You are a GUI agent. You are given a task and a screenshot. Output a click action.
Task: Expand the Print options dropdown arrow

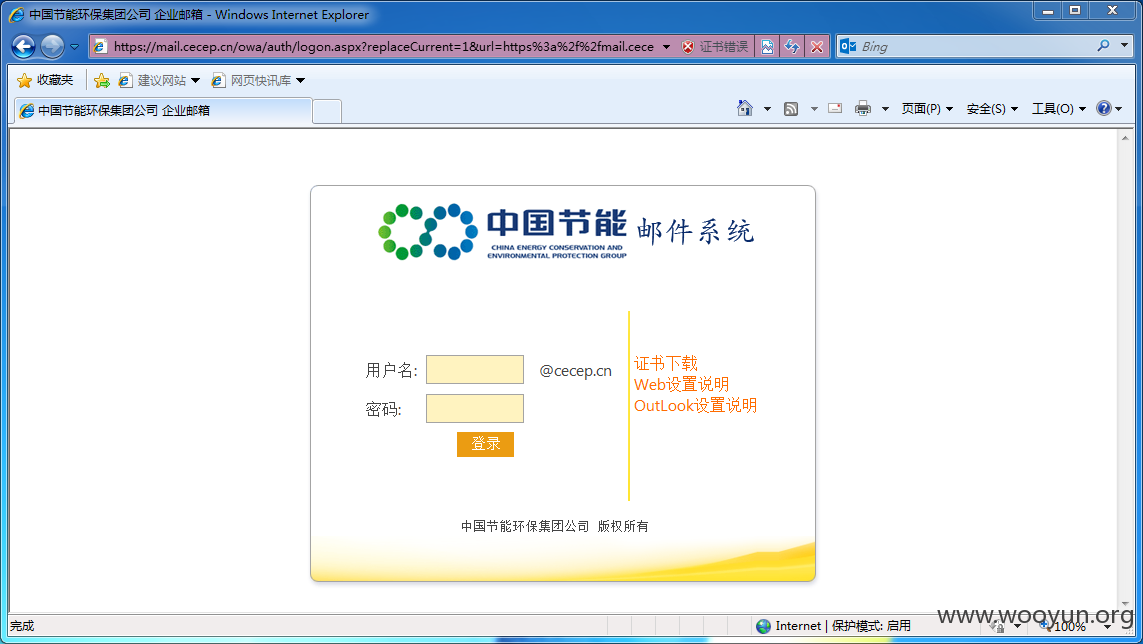click(x=885, y=109)
